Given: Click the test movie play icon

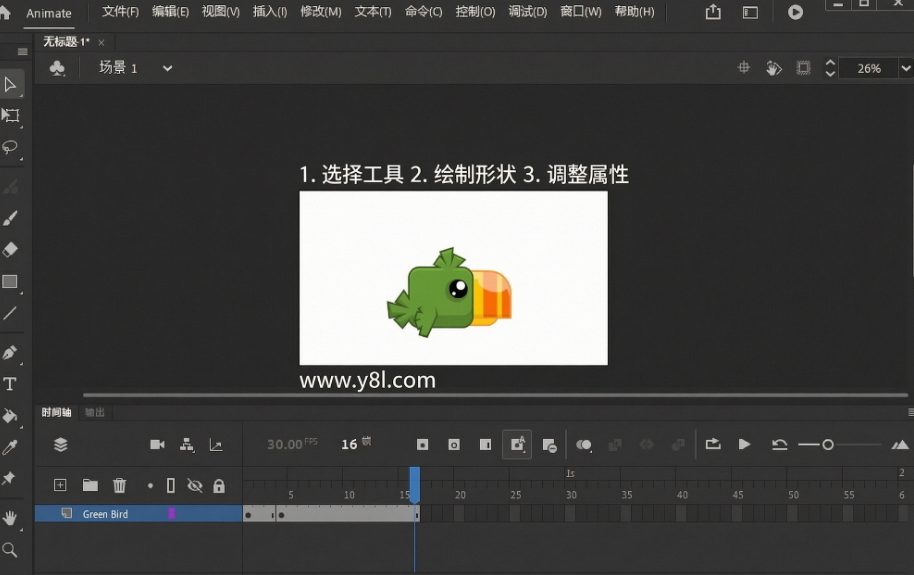Looking at the screenshot, I should 795,12.
